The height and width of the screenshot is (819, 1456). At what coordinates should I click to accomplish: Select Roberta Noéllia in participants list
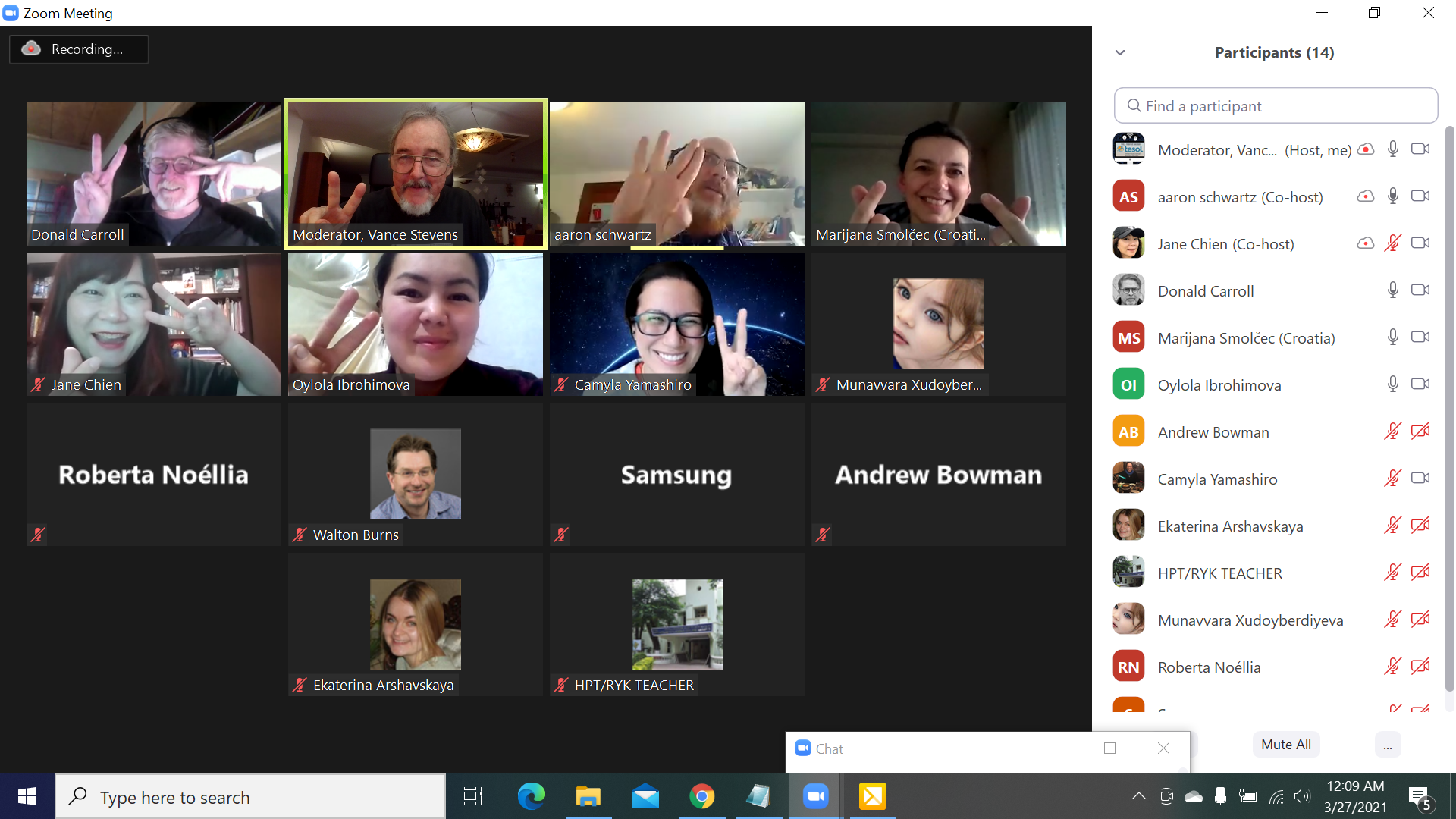tap(1209, 667)
